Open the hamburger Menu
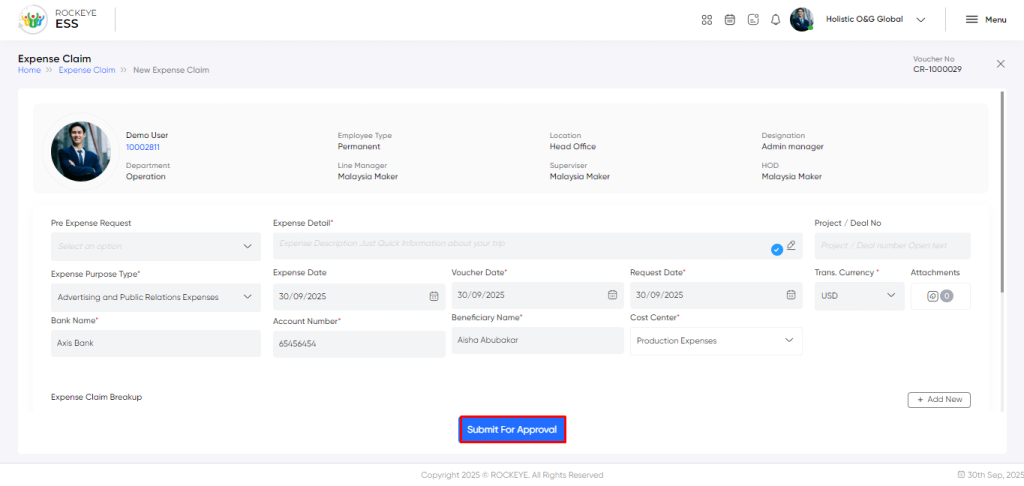This screenshot has height=486, width=1024. coord(985,19)
